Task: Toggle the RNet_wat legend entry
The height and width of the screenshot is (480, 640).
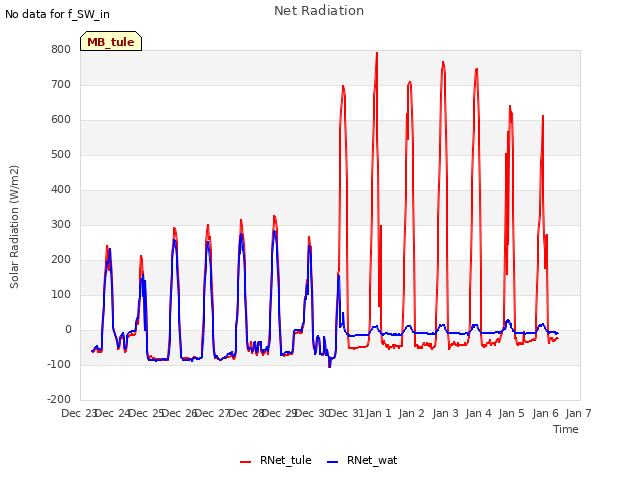Action: [x=362, y=460]
